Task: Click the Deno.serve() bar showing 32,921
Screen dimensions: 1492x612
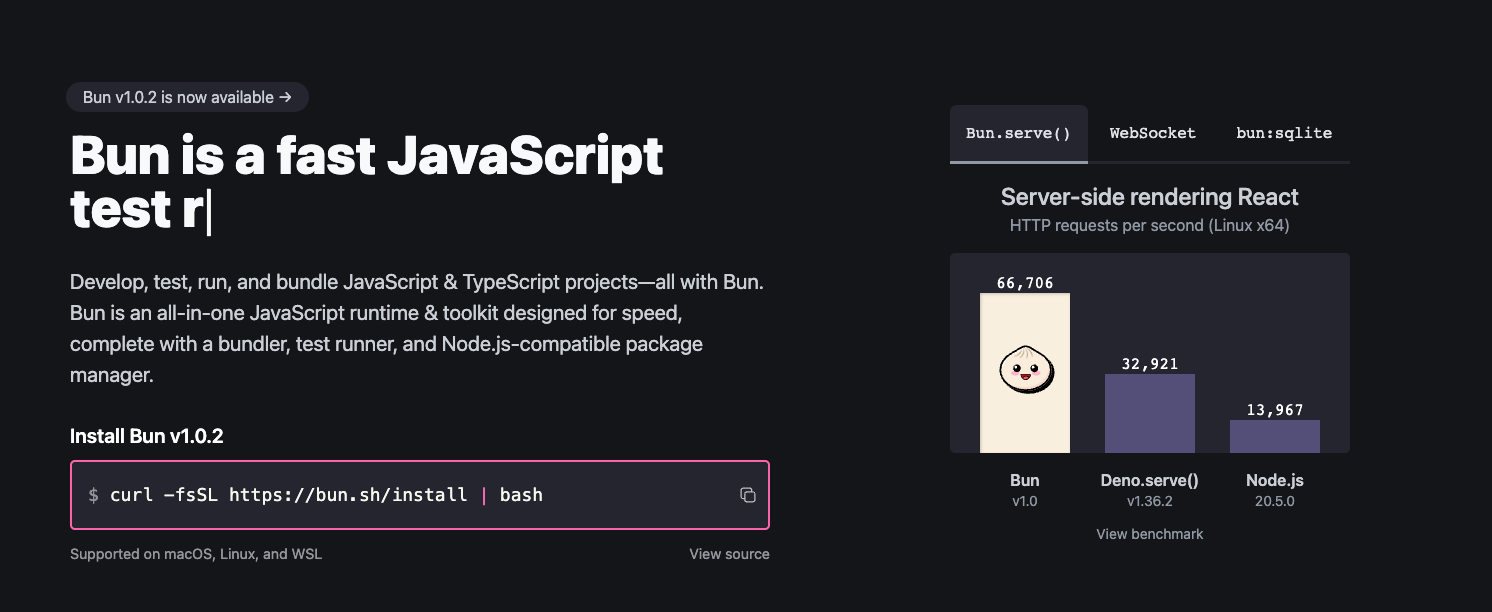Action: pyautogui.click(x=1150, y=413)
